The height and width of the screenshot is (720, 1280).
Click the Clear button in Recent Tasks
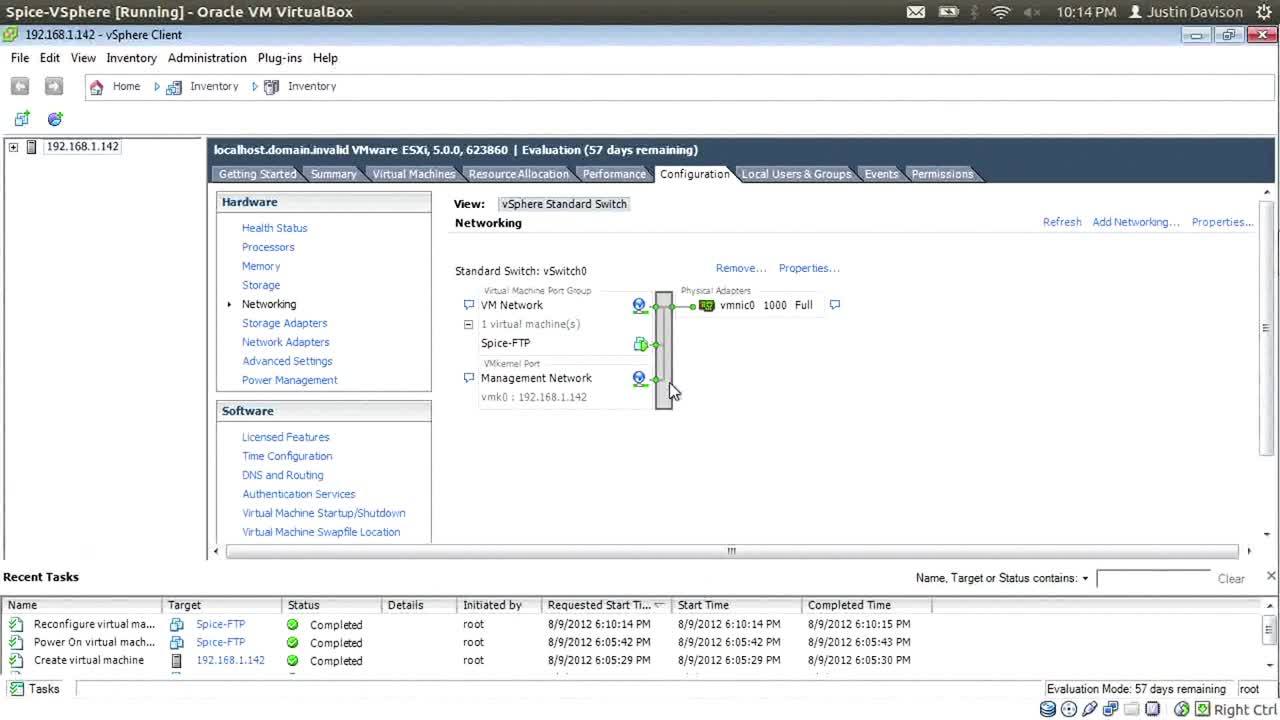[1231, 579]
